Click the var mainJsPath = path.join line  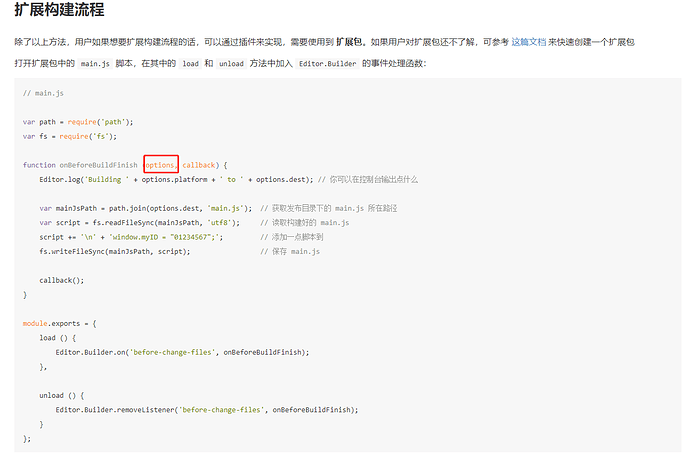click(146, 208)
